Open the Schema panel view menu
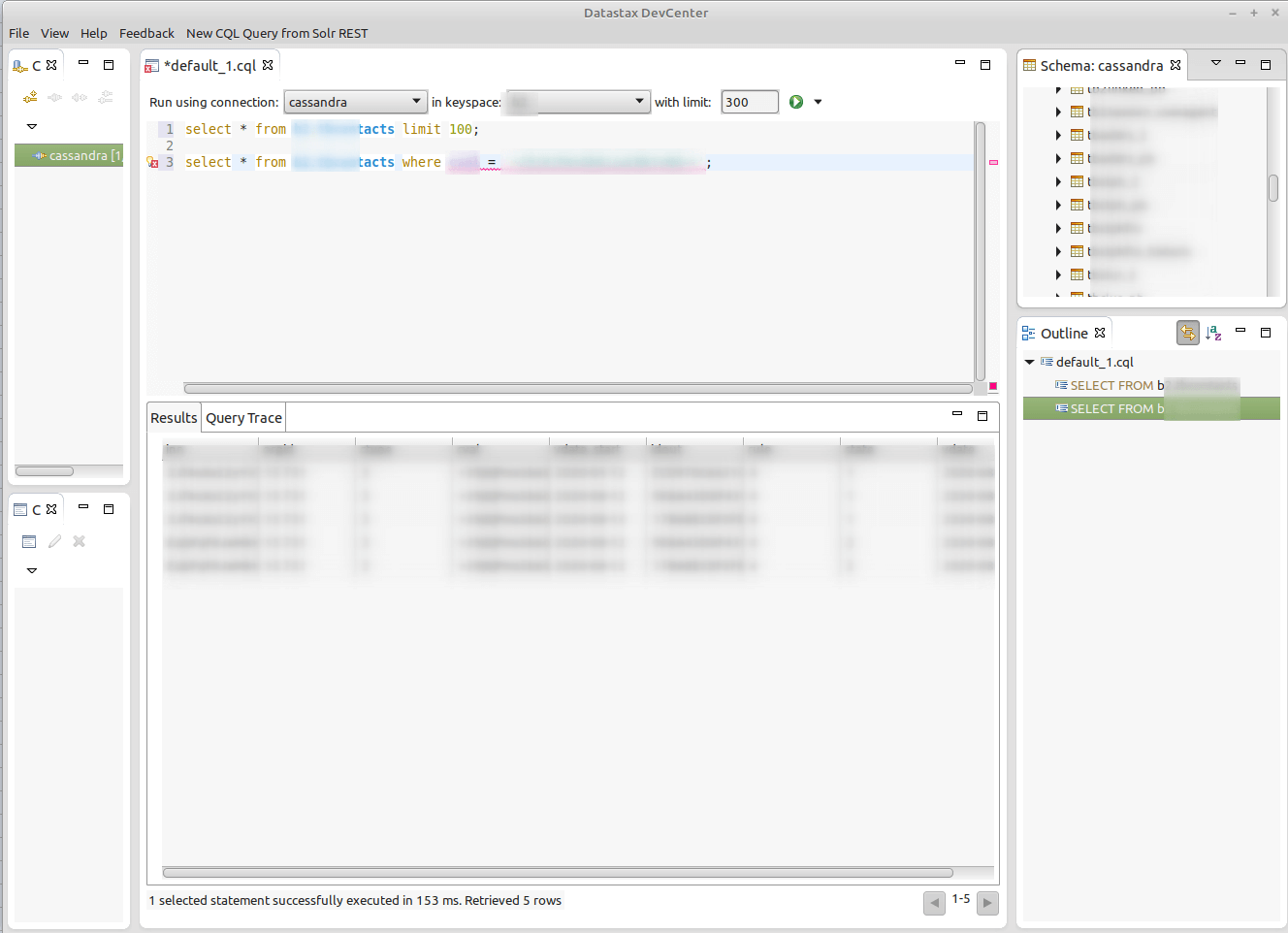This screenshot has height=933, width=1288. 1215,63
